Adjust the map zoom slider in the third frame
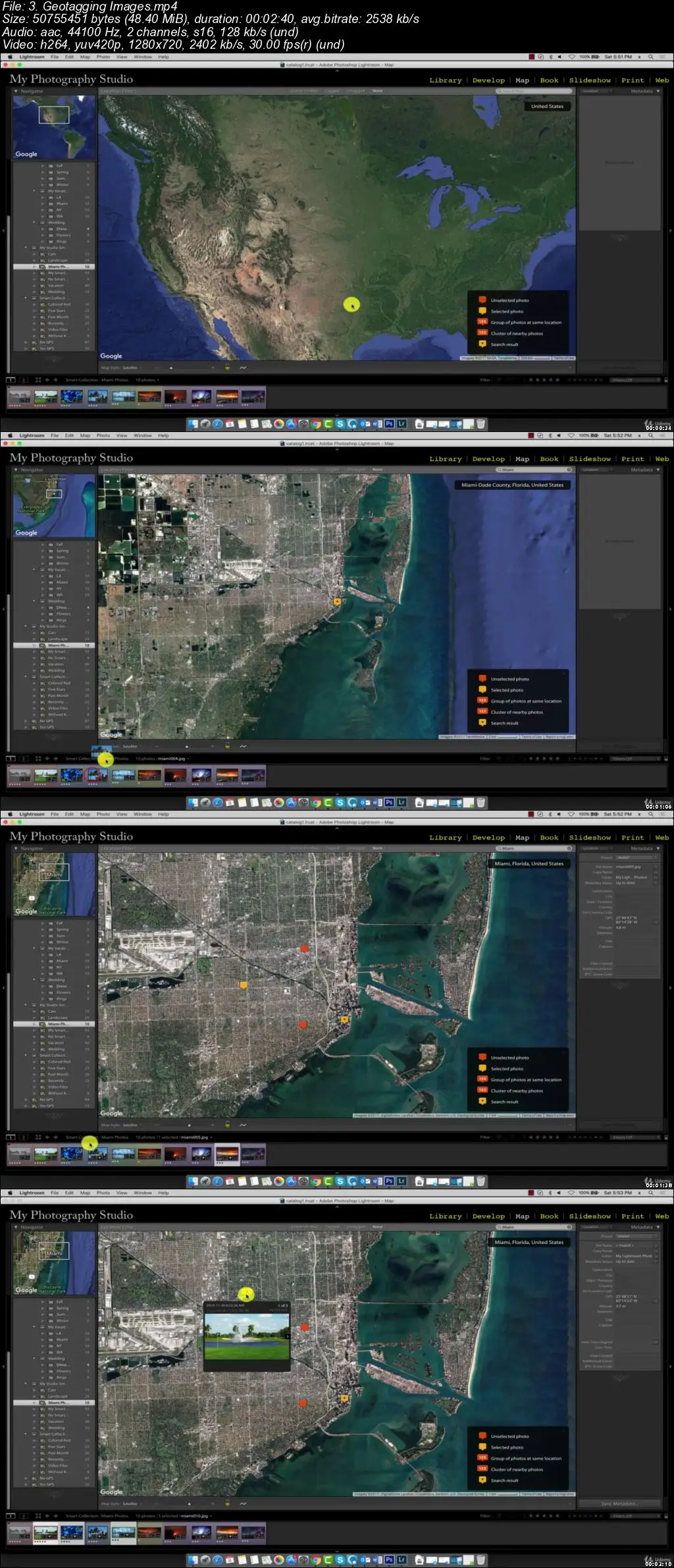 tap(189, 1125)
